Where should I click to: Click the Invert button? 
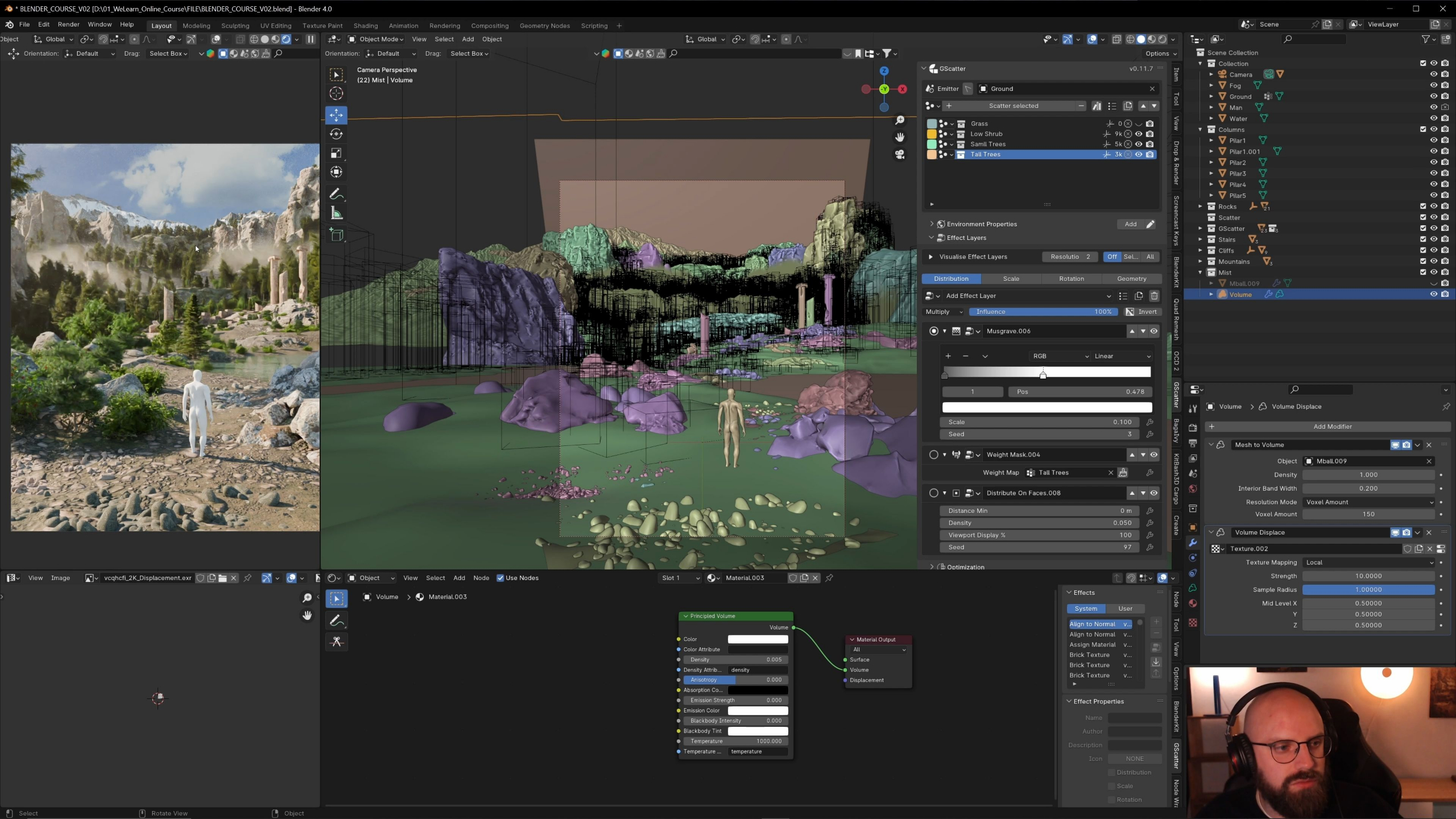1141,312
